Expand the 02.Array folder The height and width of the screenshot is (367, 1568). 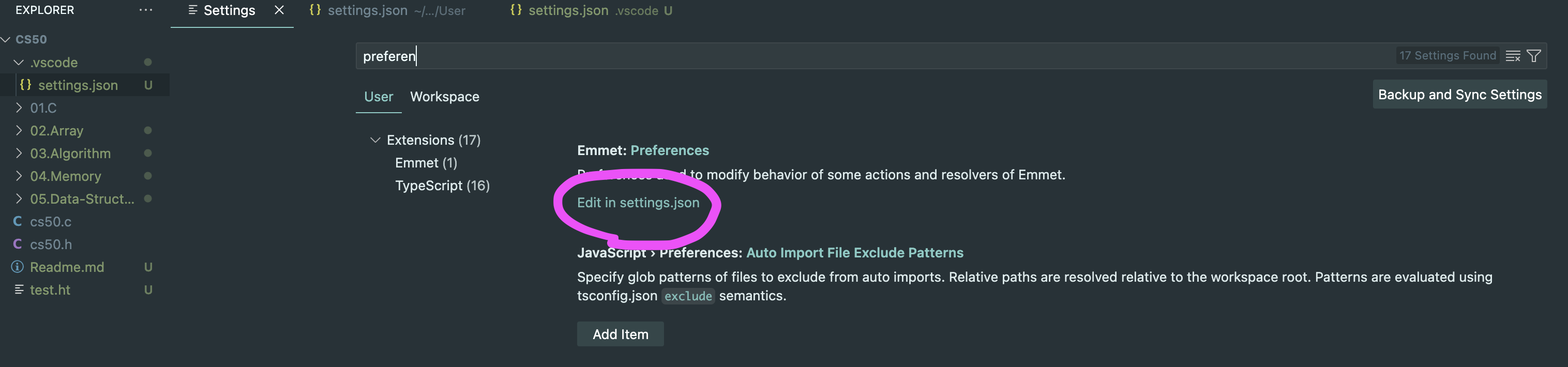tap(19, 130)
